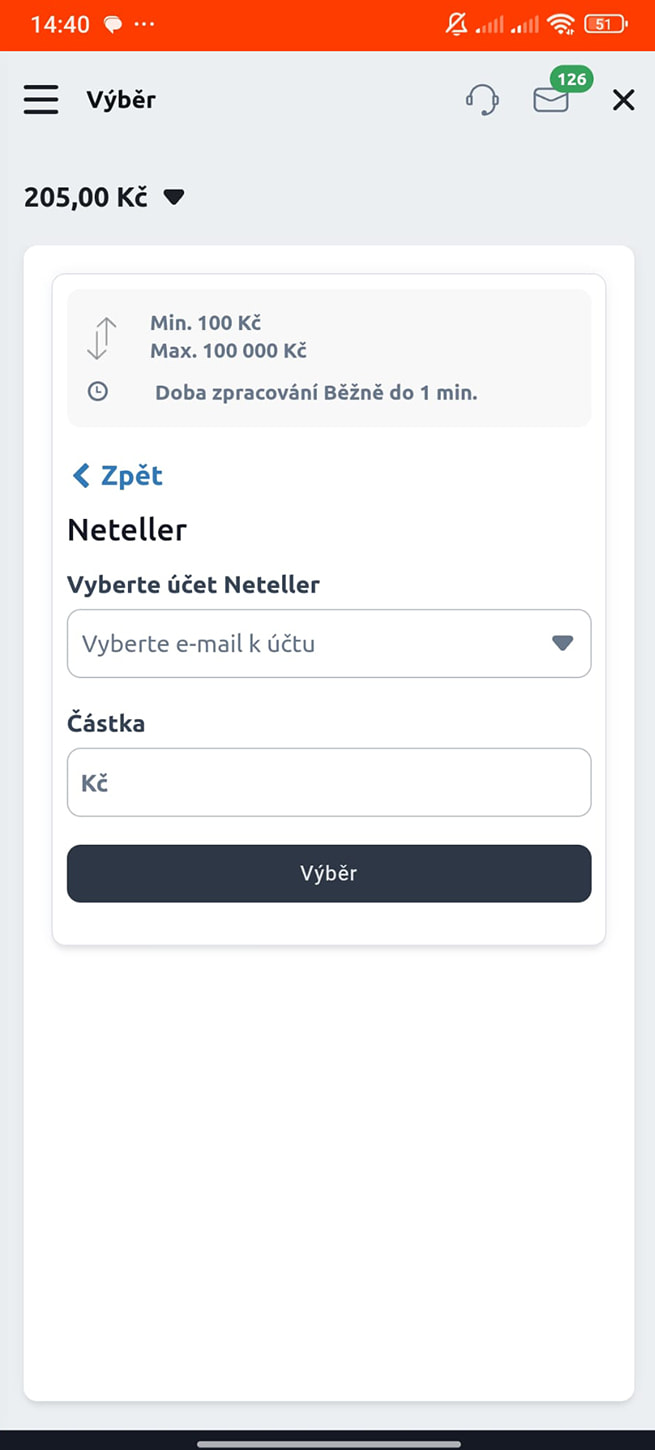The width and height of the screenshot is (655, 1450).
Task: Click the Výběr page title
Action: point(121,100)
